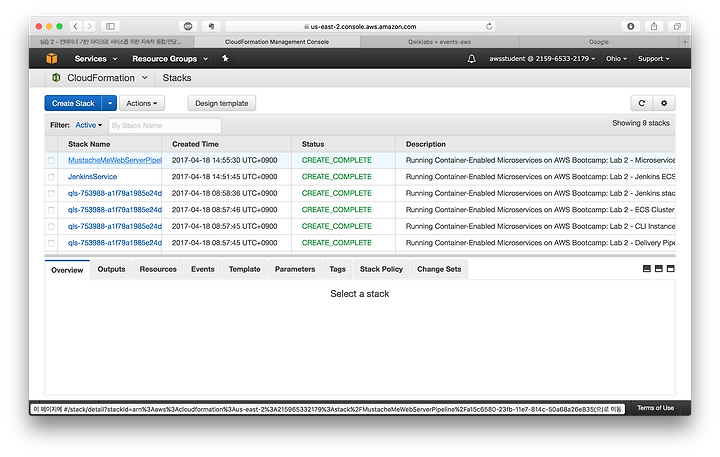Switch to the Resources tab
Screen dimensions: 720x457
tap(158, 269)
